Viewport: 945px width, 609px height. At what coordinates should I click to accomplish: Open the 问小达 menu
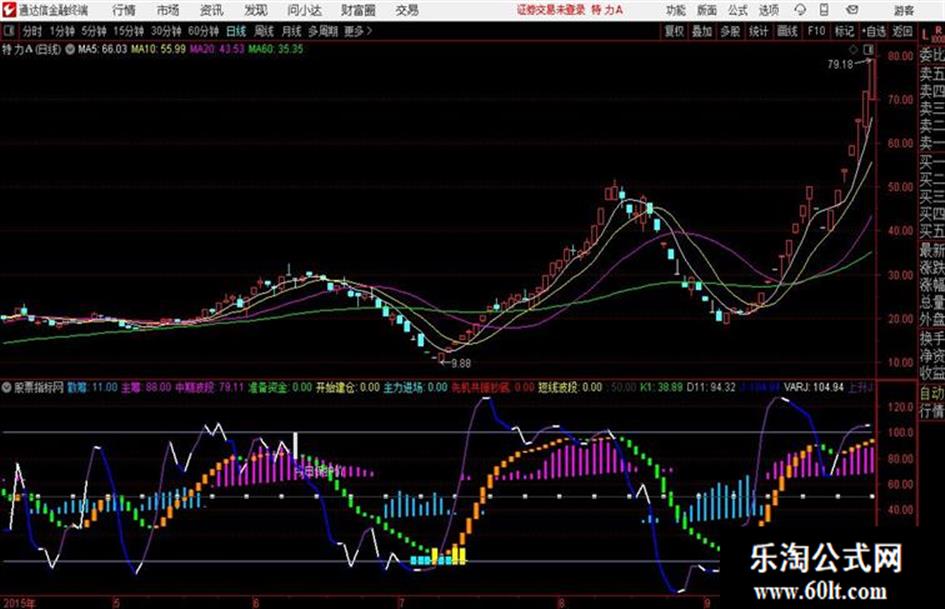point(304,10)
